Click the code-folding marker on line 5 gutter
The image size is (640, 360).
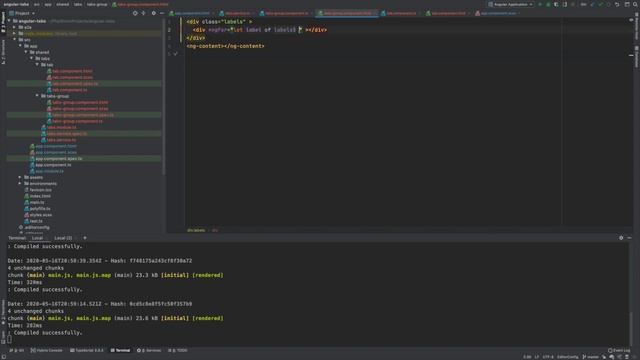click(x=176, y=54)
